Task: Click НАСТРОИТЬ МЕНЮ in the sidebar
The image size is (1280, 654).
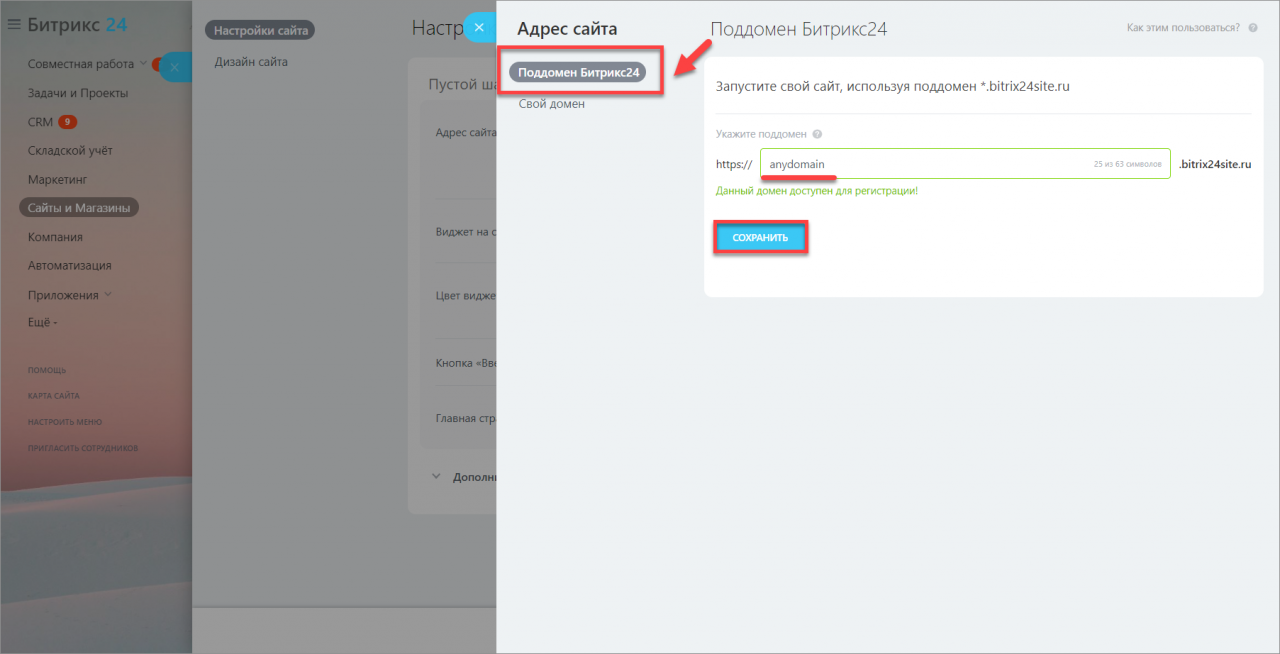Action: (65, 422)
